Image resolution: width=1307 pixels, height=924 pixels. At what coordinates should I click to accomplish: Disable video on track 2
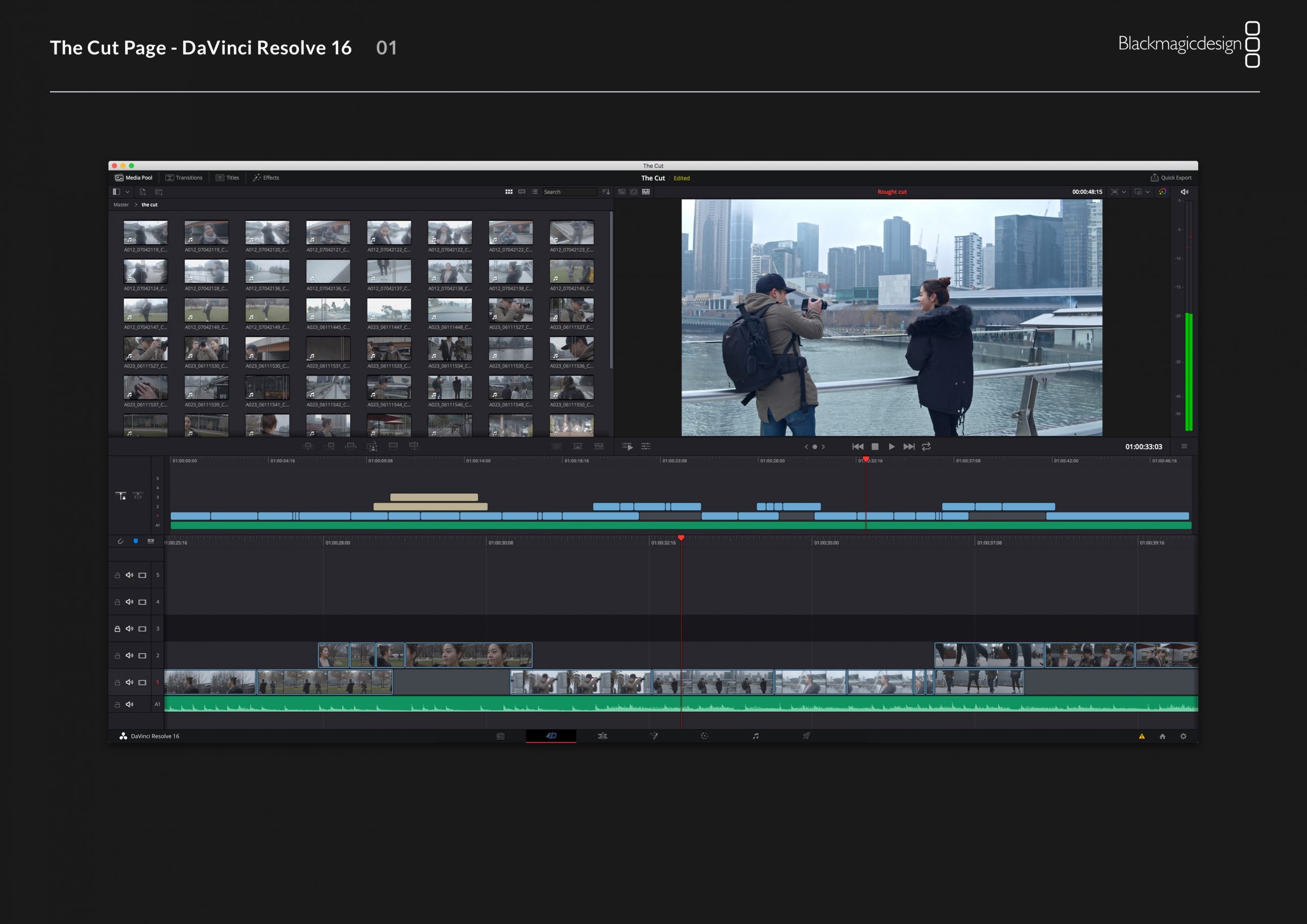click(142, 656)
